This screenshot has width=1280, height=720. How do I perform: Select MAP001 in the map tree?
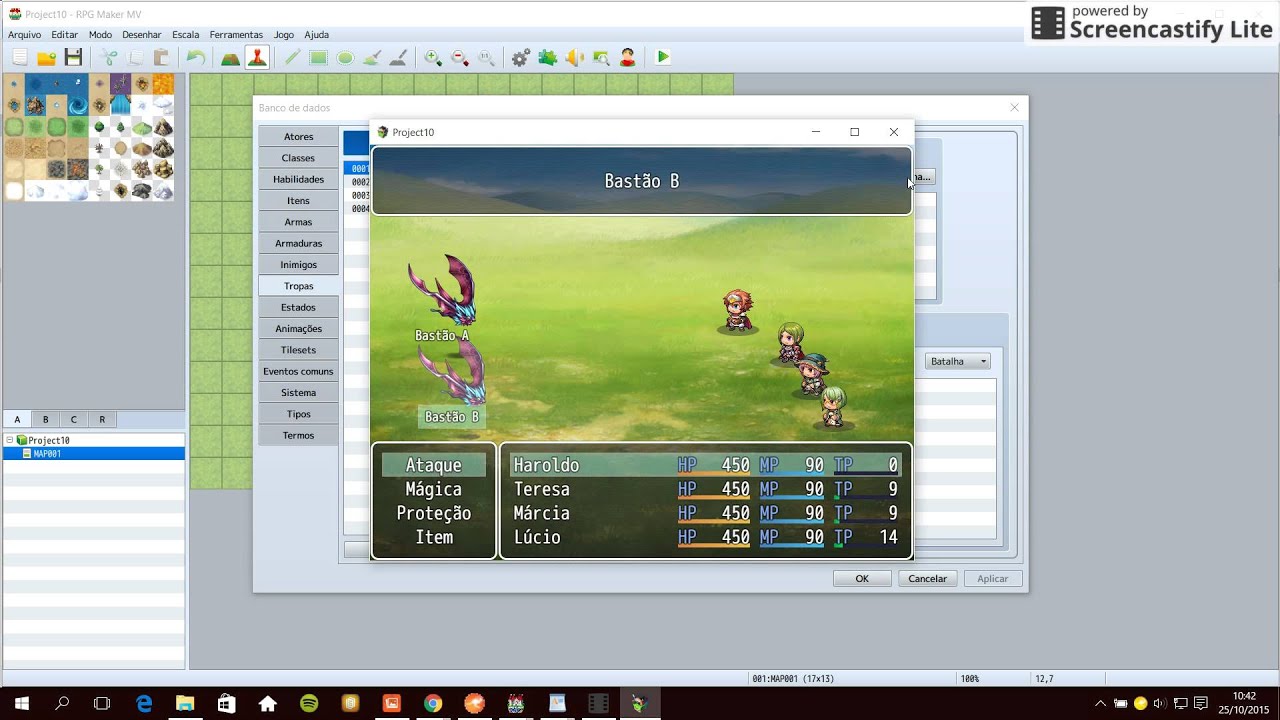[x=47, y=454]
